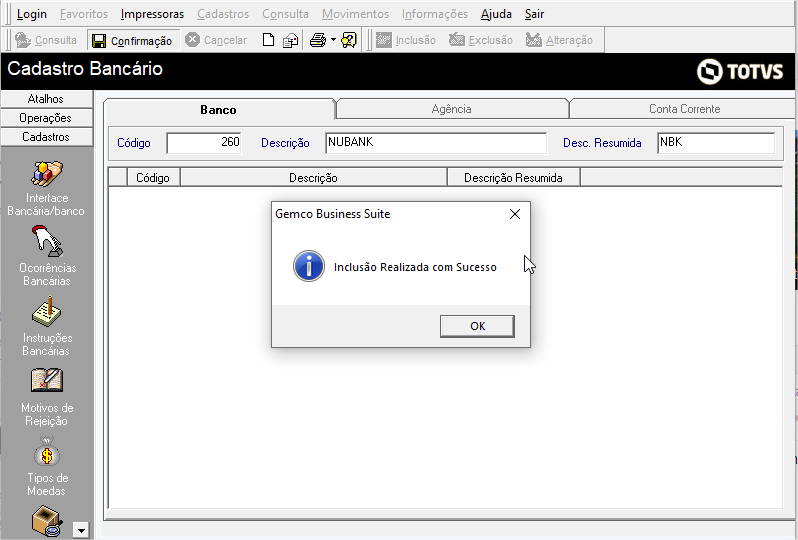Open the Login menu
Screen dimensions: 798x540
[32, 14]
